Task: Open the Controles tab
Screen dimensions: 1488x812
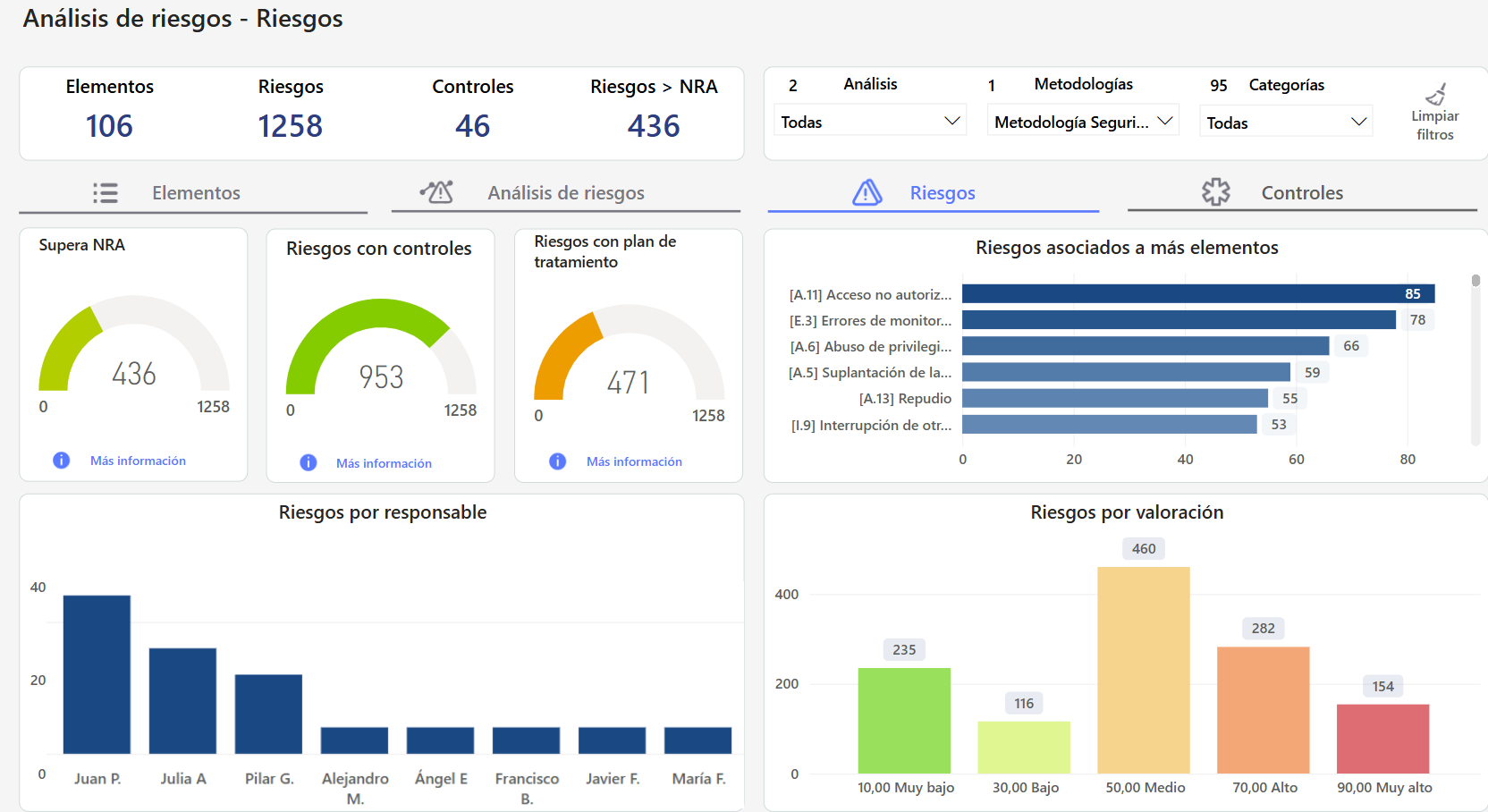Action: [1302, 193]
